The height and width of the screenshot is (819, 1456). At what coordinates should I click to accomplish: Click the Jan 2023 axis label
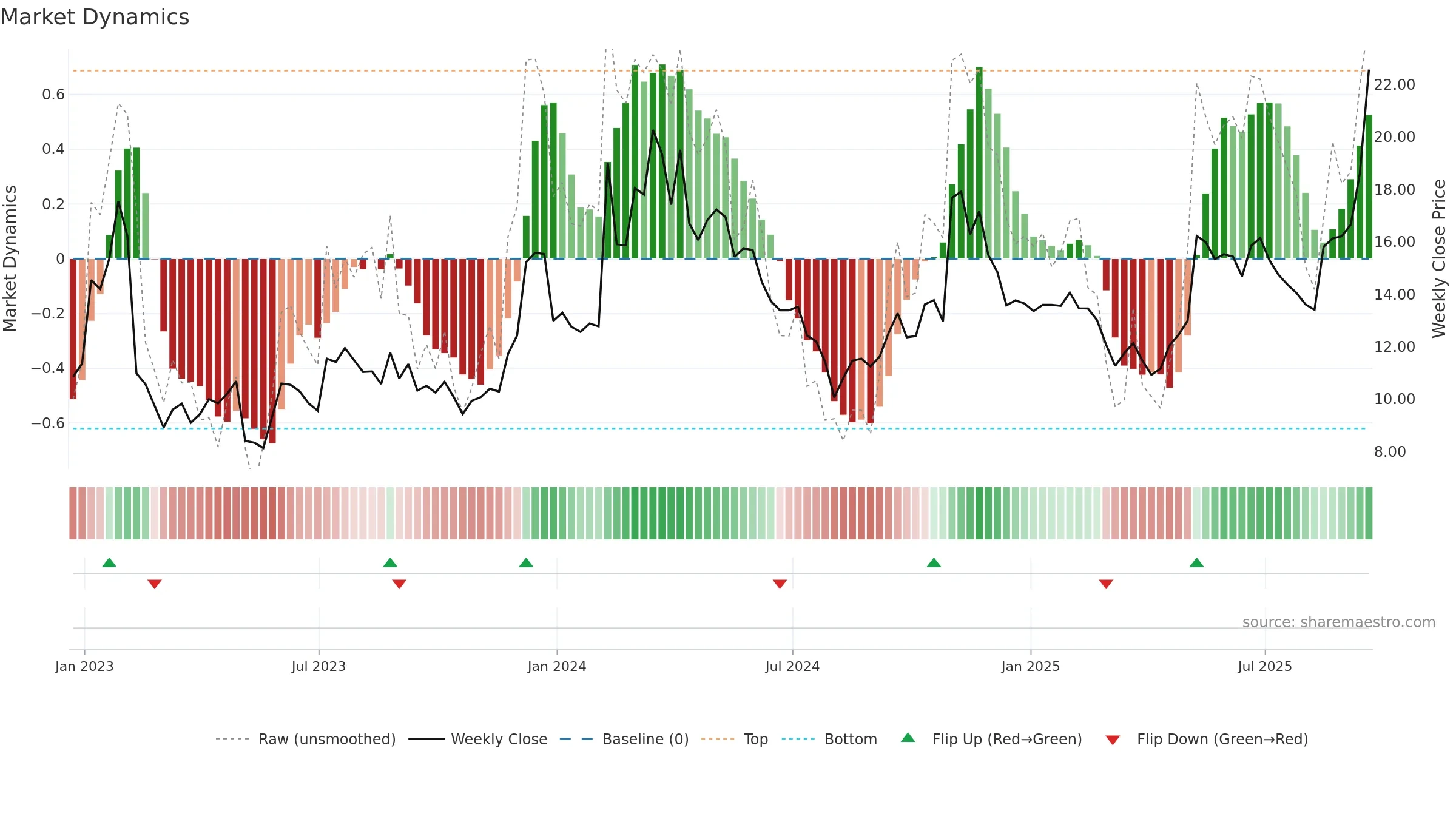(84, 666)
